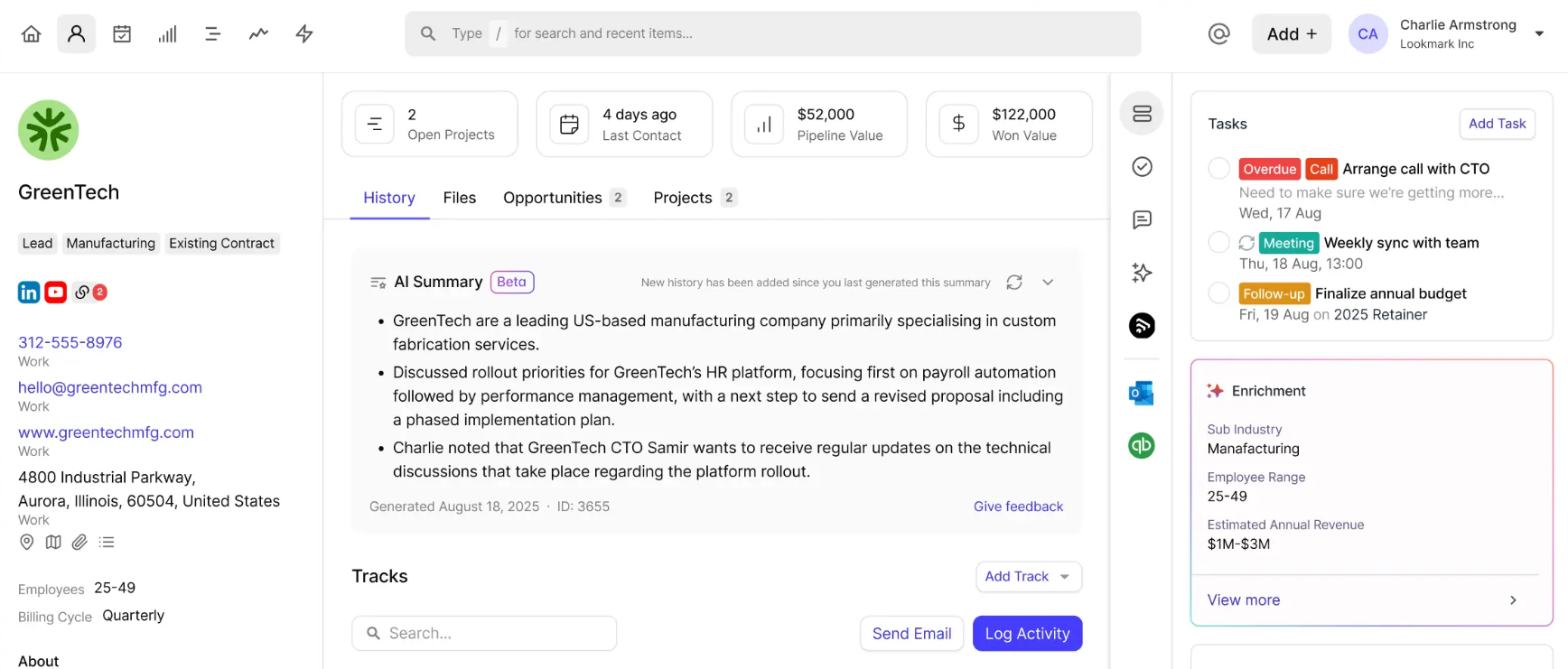Image resolution: width=1568 pixels, height=669 pixels.
Task: Switch to the Projects tab
Action: 695,198
